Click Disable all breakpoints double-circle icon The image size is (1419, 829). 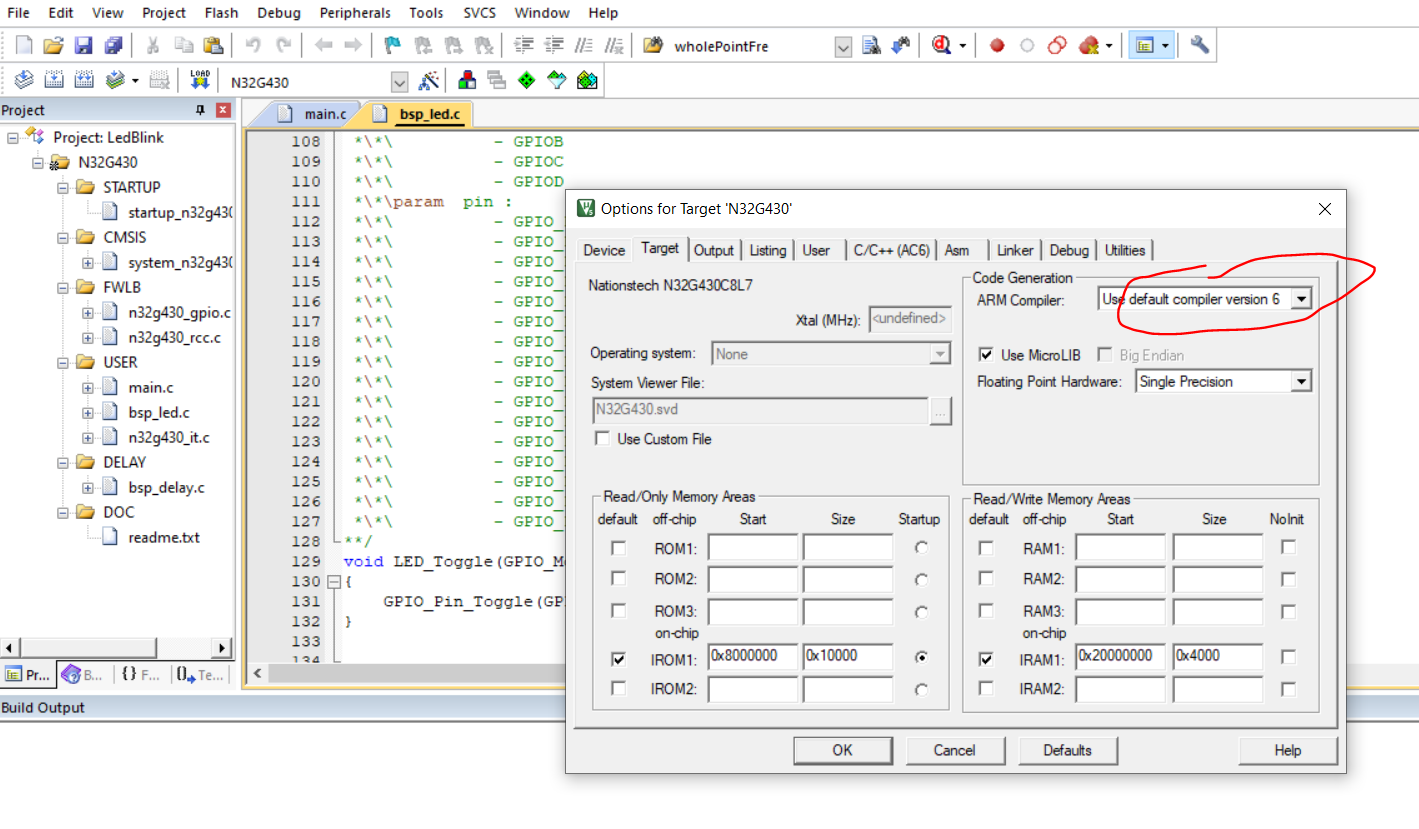(x=1057, y=45)
